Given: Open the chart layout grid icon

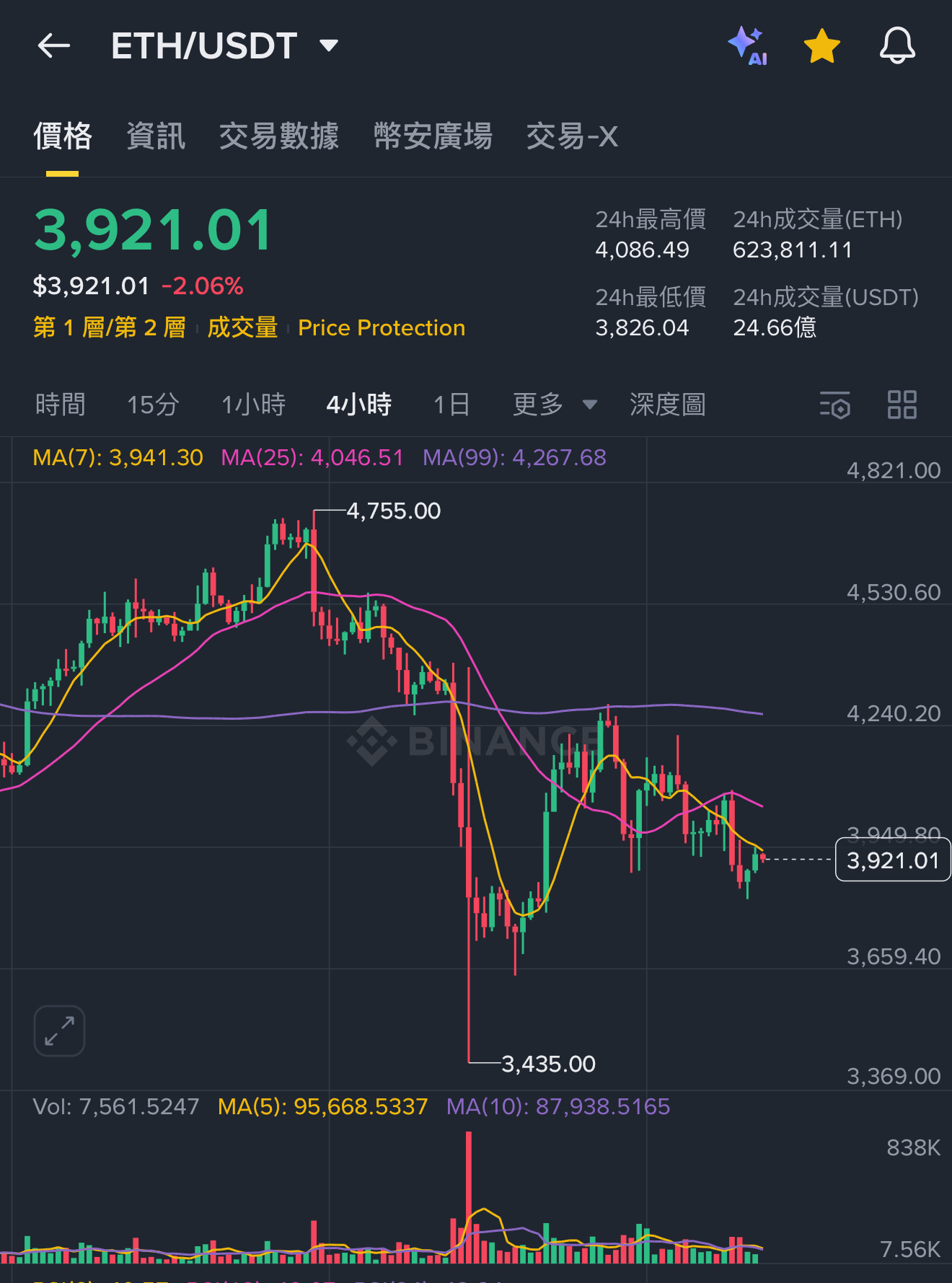Looking at the screenshot, I should [x=902, y=405].
